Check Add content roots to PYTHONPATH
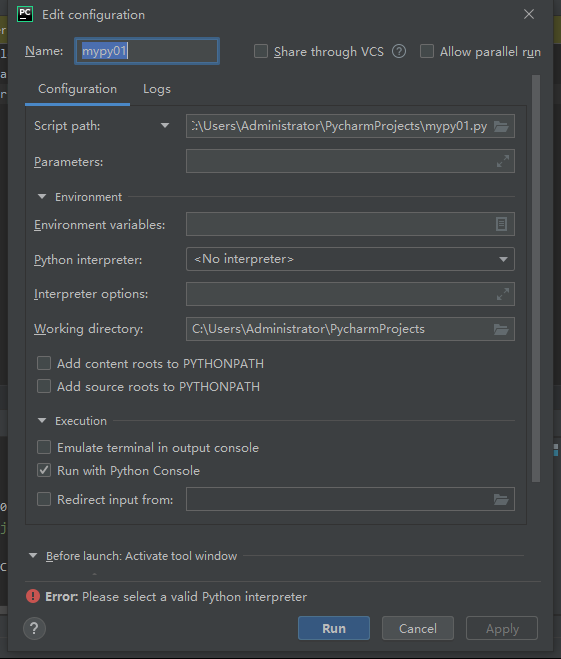561x659 pixels. tap(44, 363)
